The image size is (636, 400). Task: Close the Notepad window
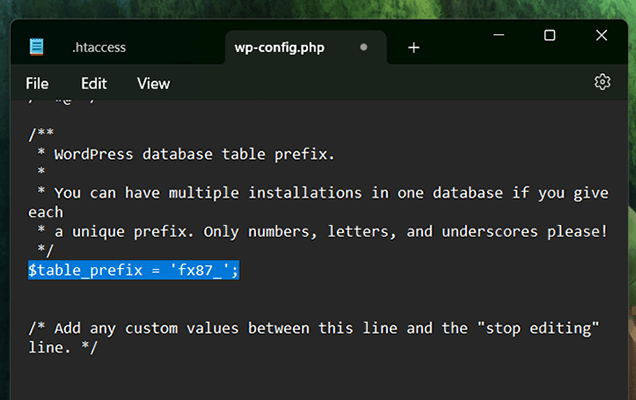point(601,35)
